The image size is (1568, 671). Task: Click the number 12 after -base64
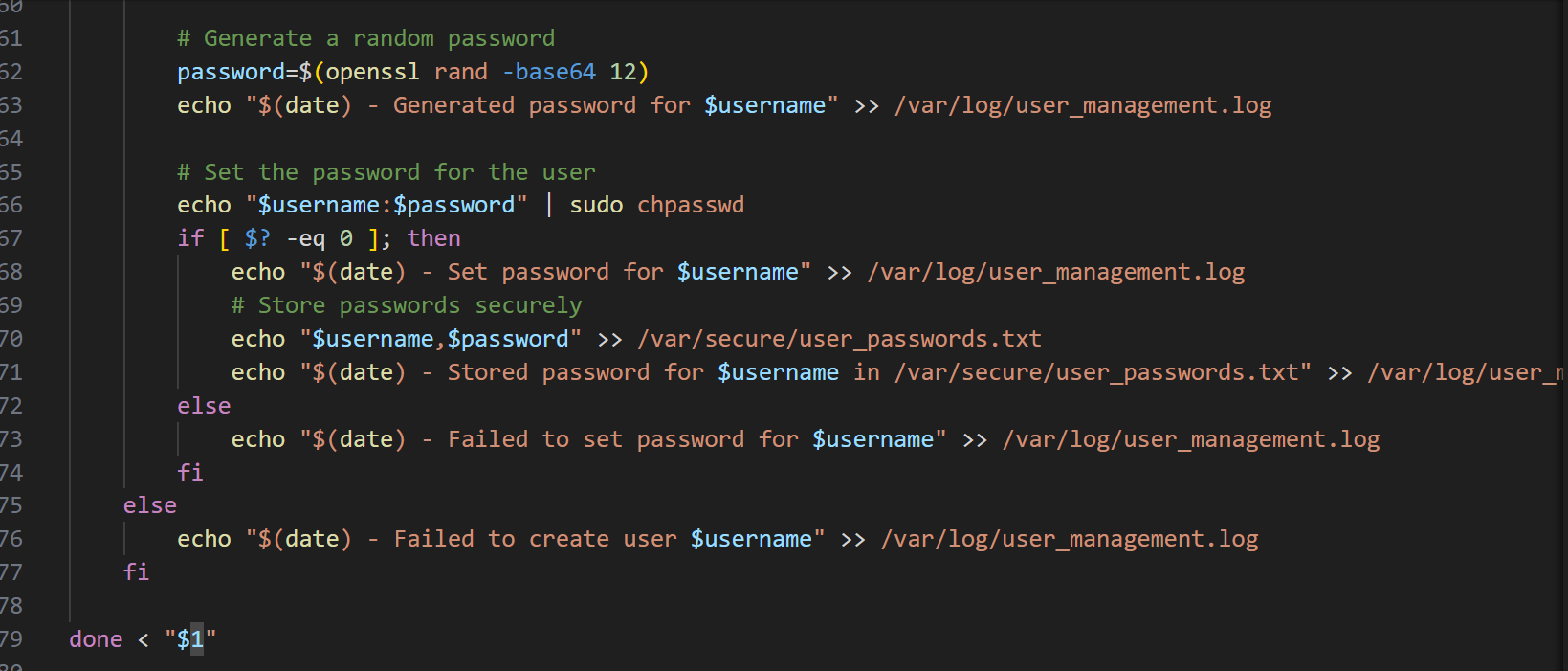point(623,72)
